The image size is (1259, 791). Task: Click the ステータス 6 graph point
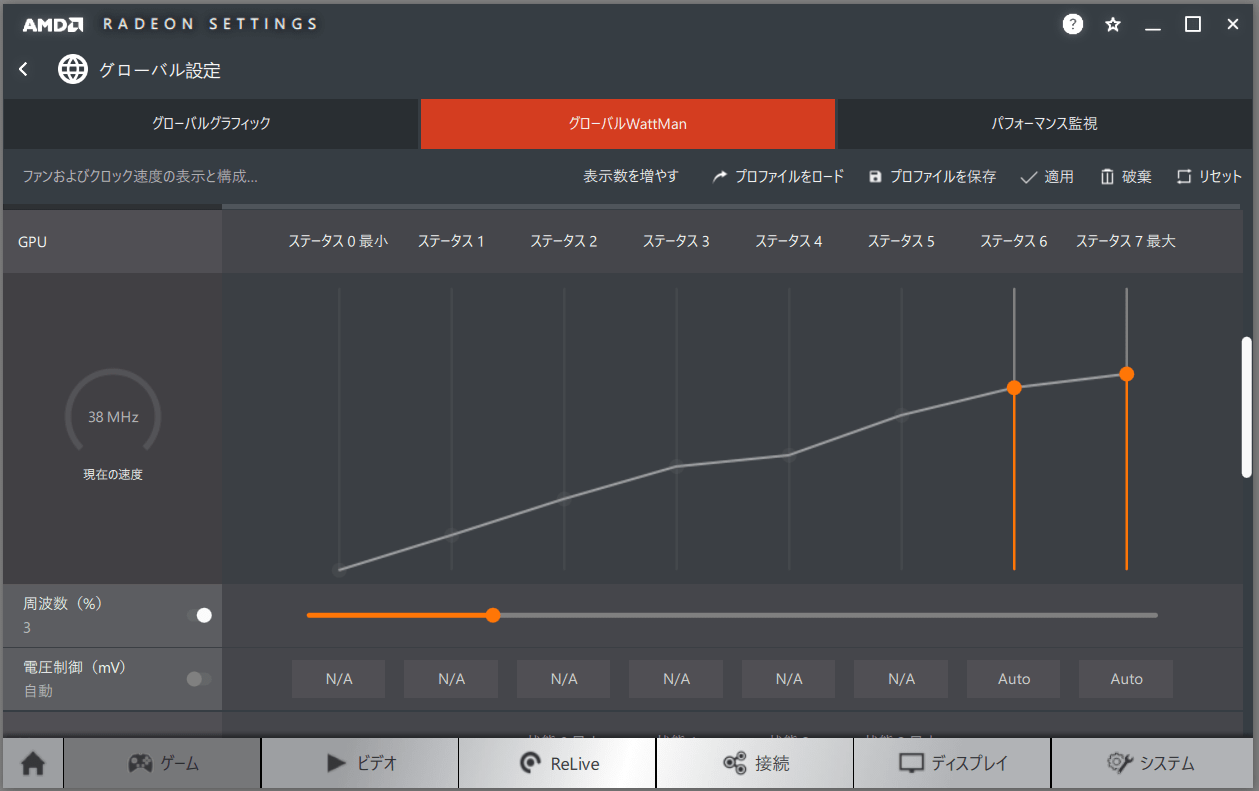tap(1014, 387)
